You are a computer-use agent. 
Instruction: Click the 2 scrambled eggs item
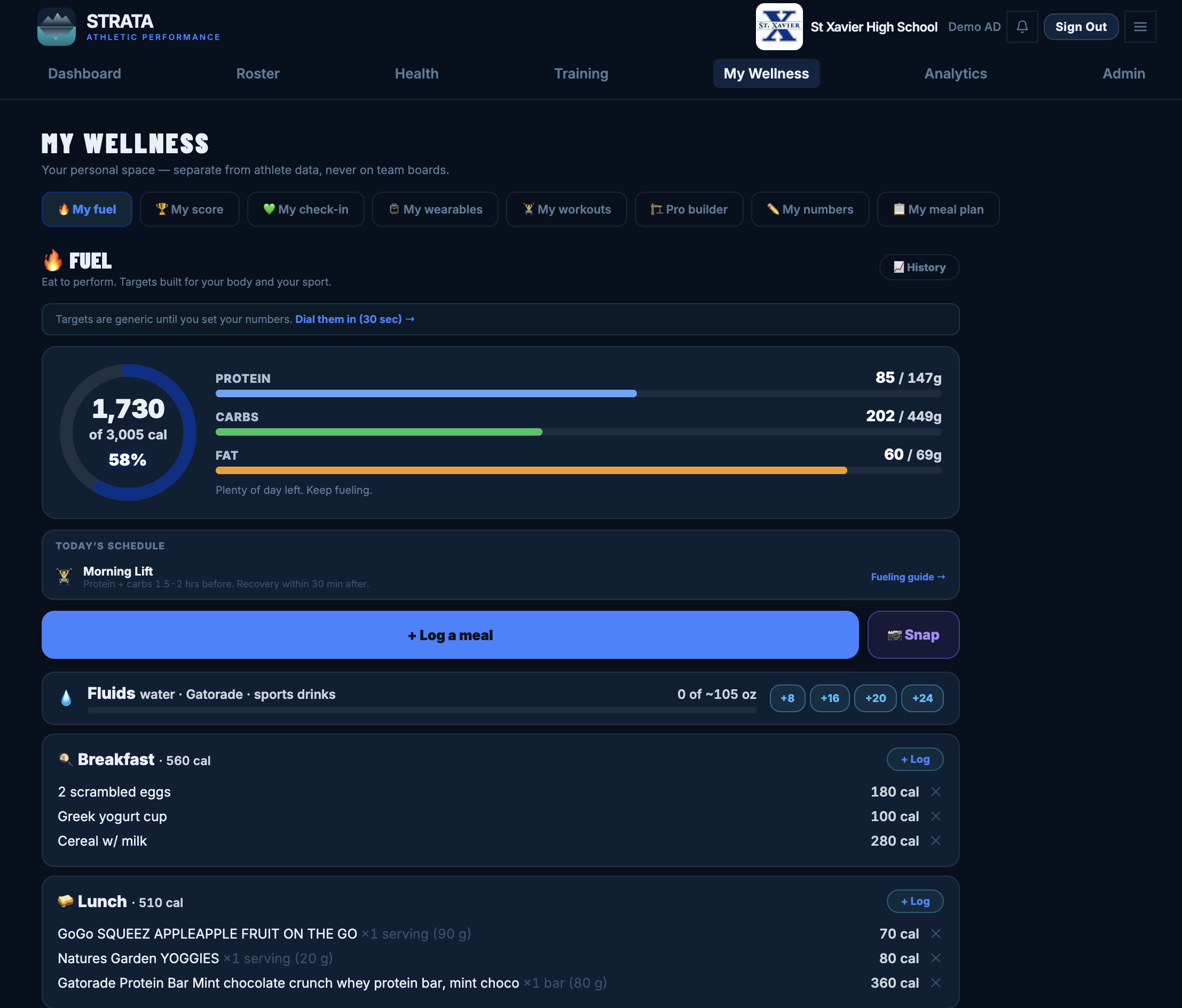[114, 791]
